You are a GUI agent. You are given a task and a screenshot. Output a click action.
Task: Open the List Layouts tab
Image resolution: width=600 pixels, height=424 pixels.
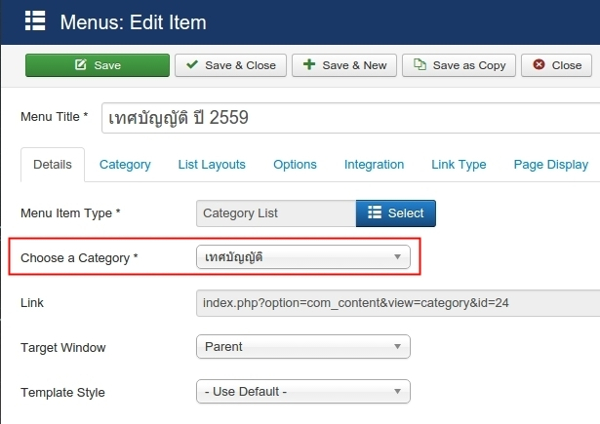pos(212,165)
